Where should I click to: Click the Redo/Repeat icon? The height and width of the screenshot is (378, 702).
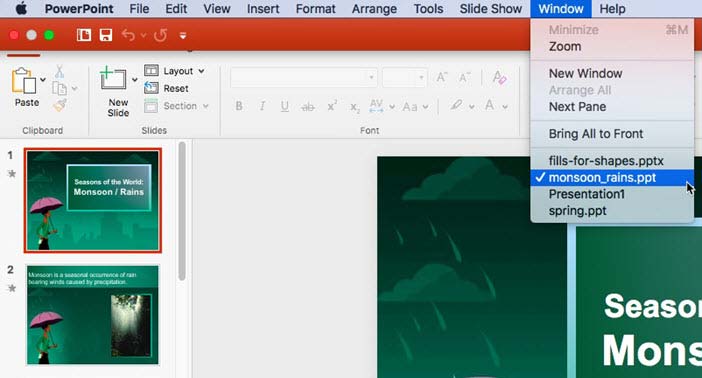160,35
